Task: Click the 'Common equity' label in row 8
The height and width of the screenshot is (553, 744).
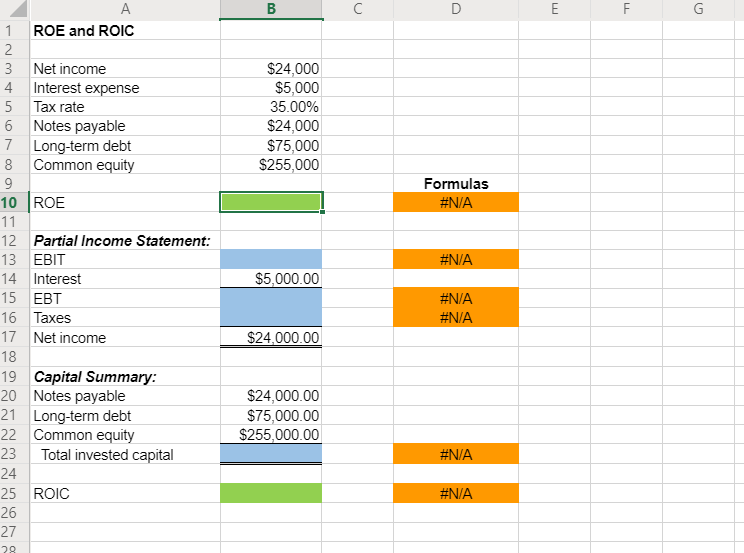Action: (84, 165)
